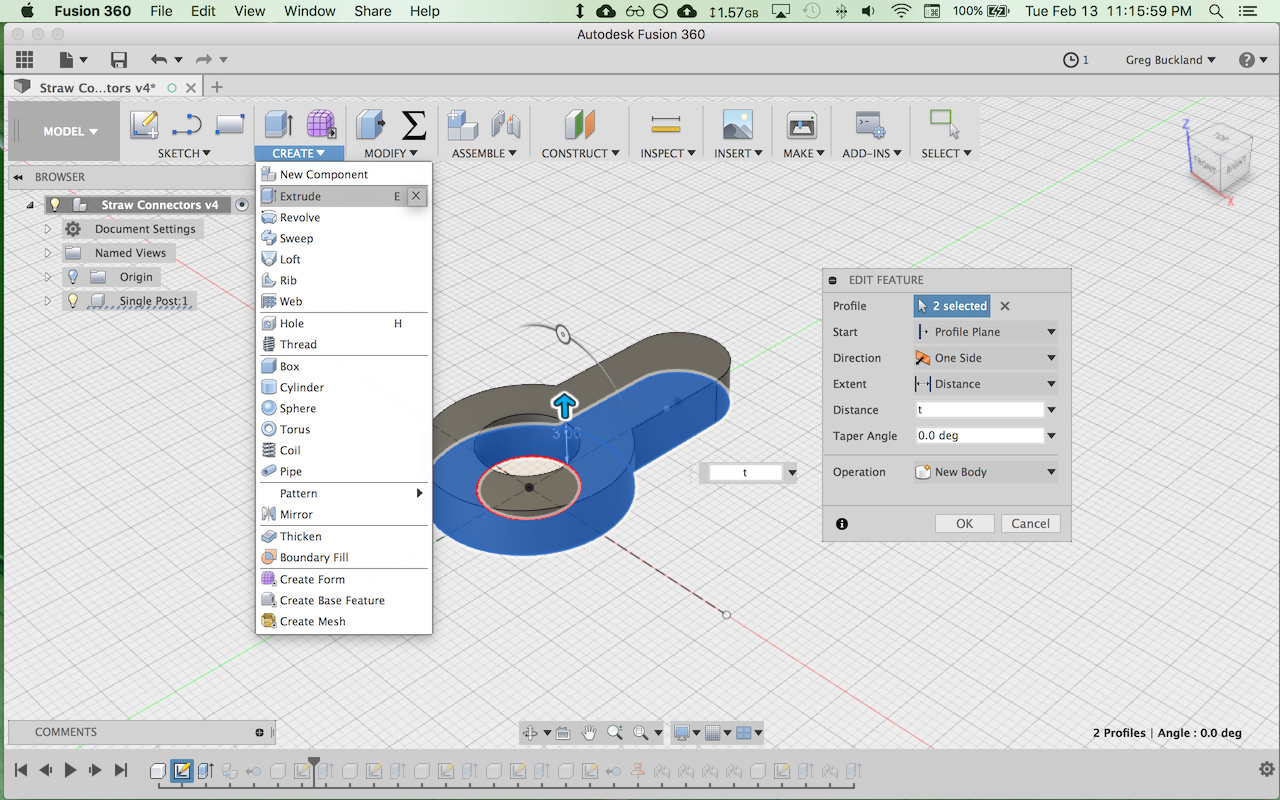Activate Straw Connectors v4 component radio button
This screenshot has height=800, width=1280.
242,205
